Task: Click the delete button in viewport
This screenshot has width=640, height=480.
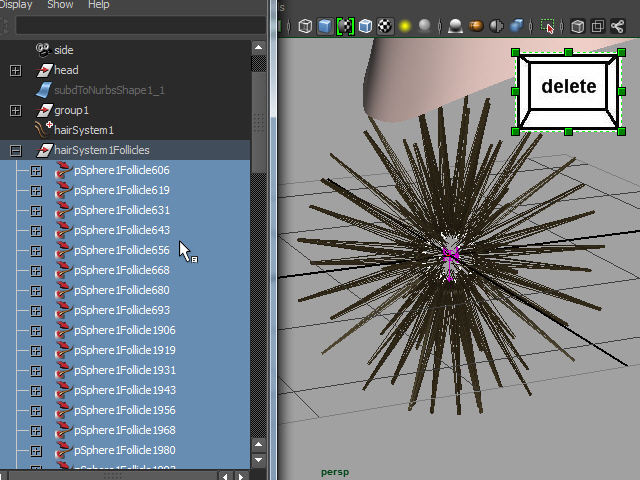Action: (x=568, y=87)
